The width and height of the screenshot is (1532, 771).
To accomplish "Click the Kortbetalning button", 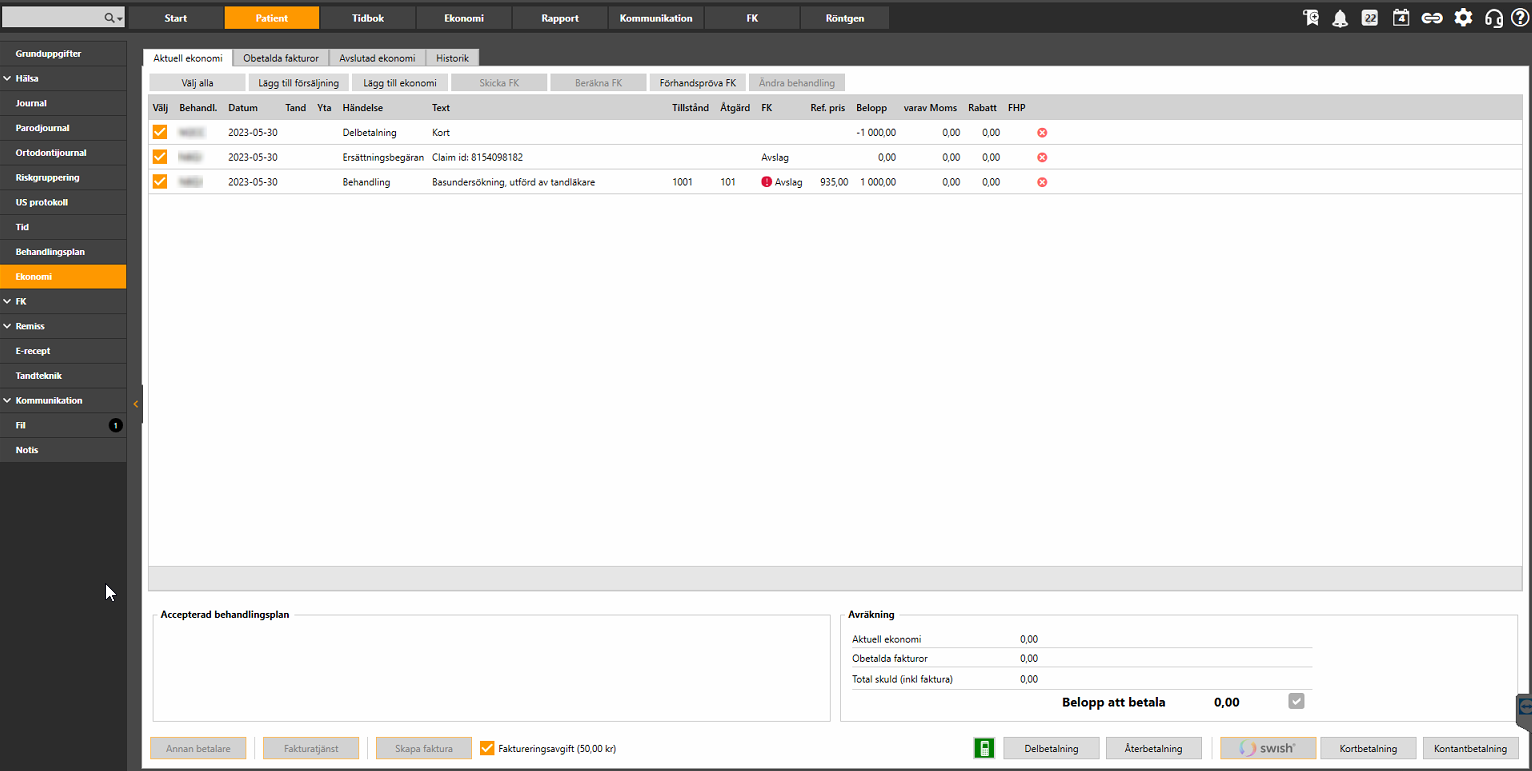I will tap(1368, 748).
